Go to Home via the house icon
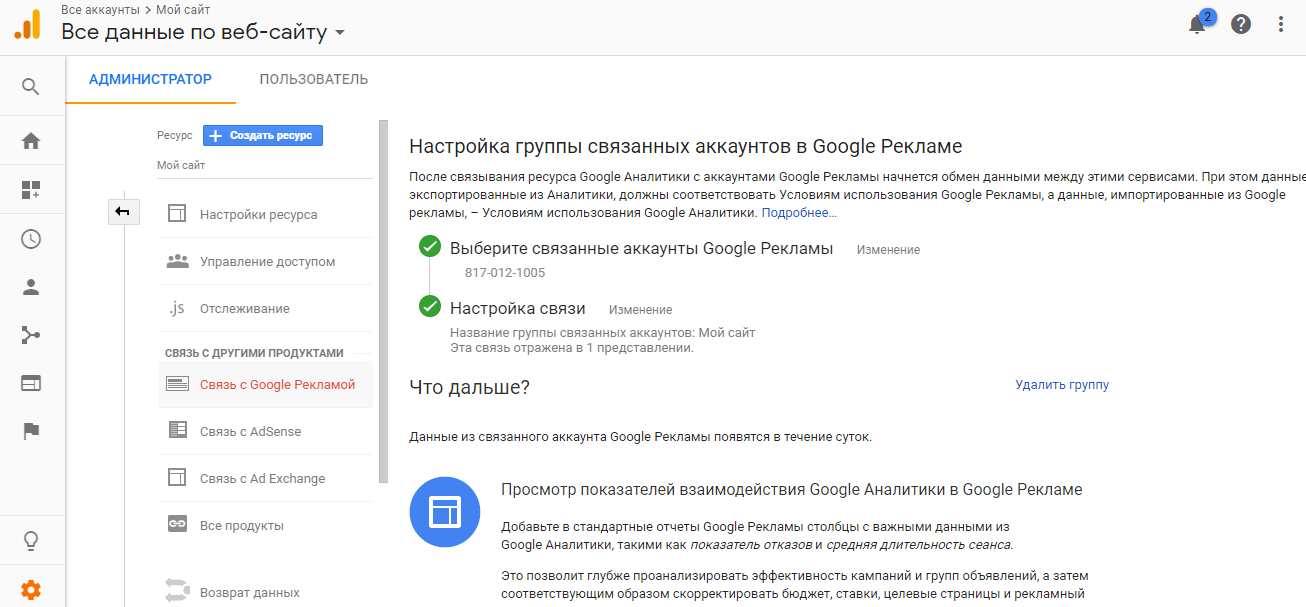This screenshot has height=607, width=1306. (31, 141)
